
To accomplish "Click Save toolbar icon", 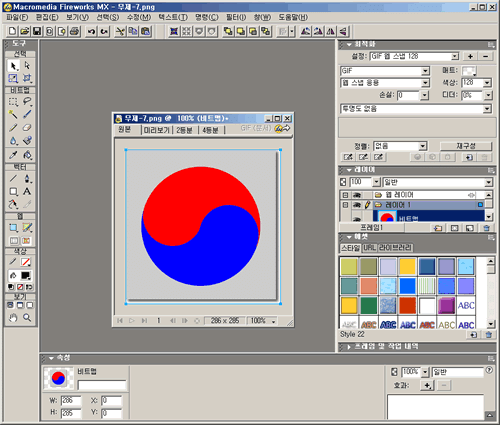I will (37, 31).
